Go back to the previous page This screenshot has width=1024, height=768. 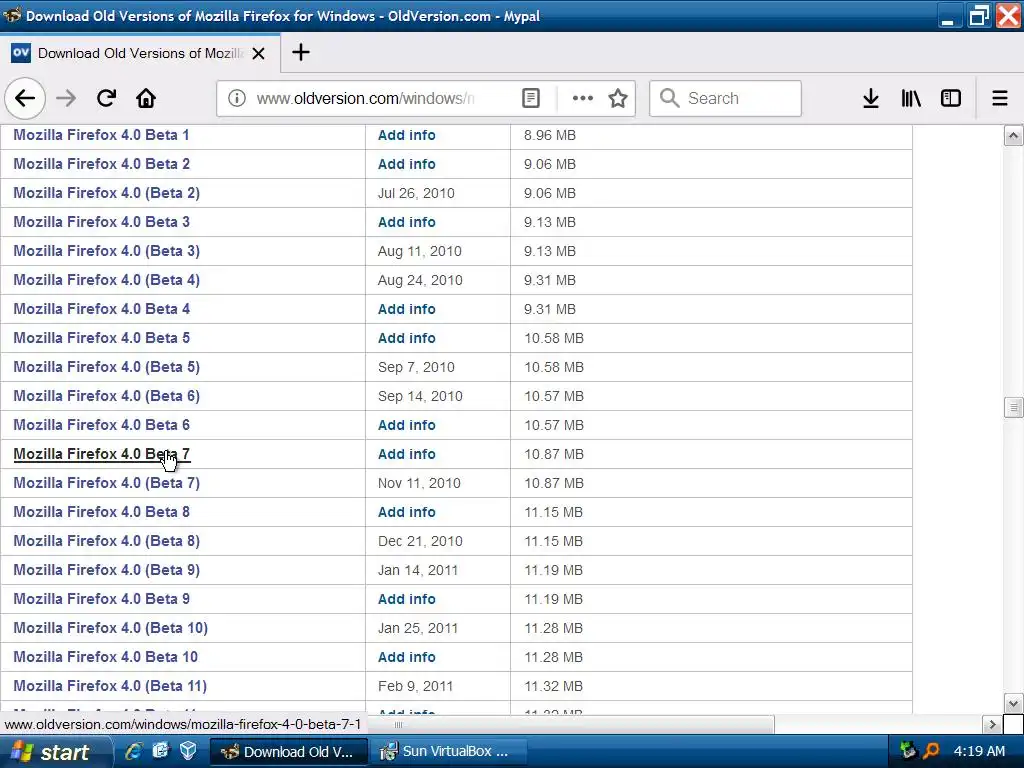click(x=25, y=99)
